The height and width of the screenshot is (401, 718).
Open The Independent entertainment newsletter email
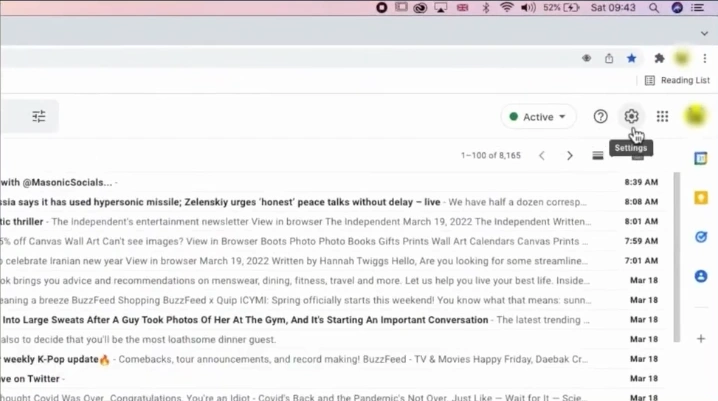tap(330, 222)
